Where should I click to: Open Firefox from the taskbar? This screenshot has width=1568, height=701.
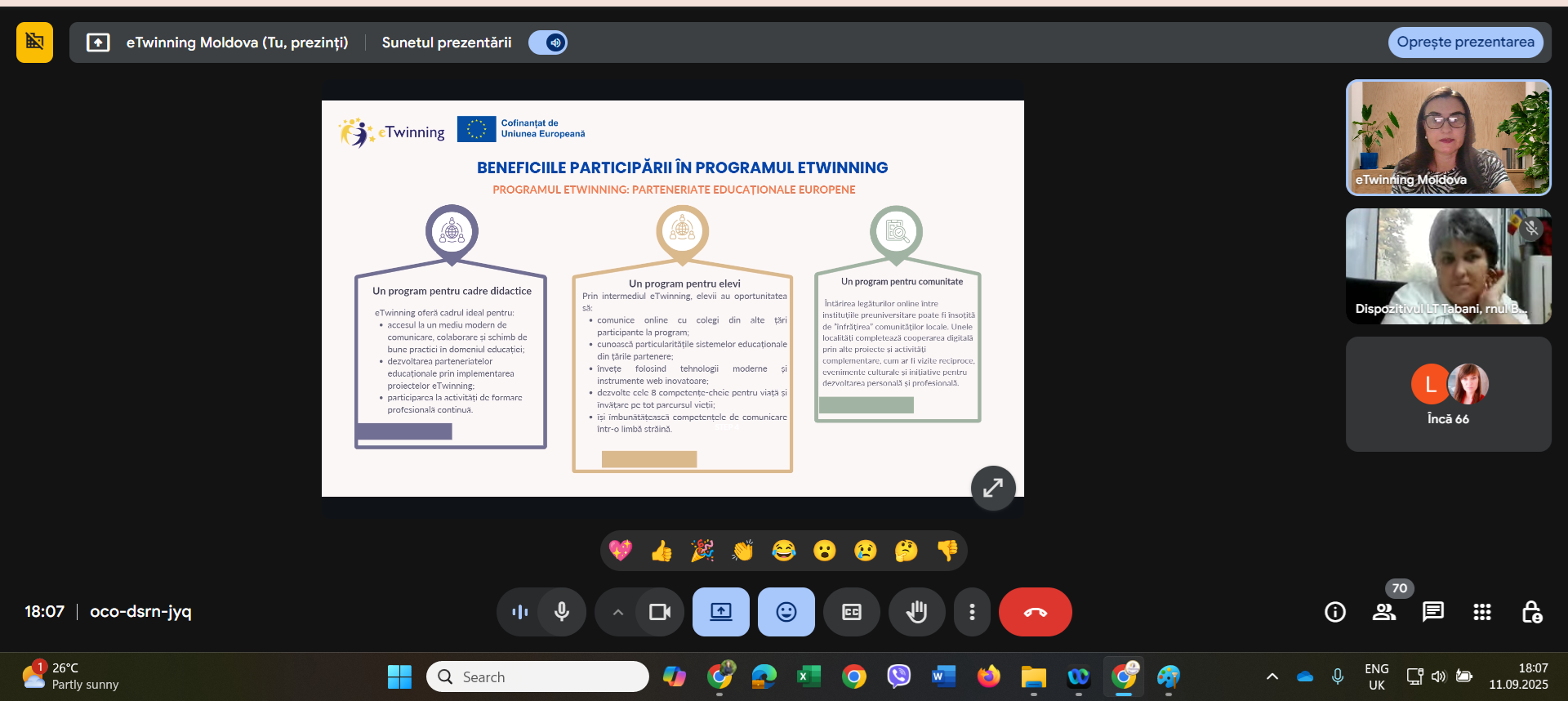(989, 676)
